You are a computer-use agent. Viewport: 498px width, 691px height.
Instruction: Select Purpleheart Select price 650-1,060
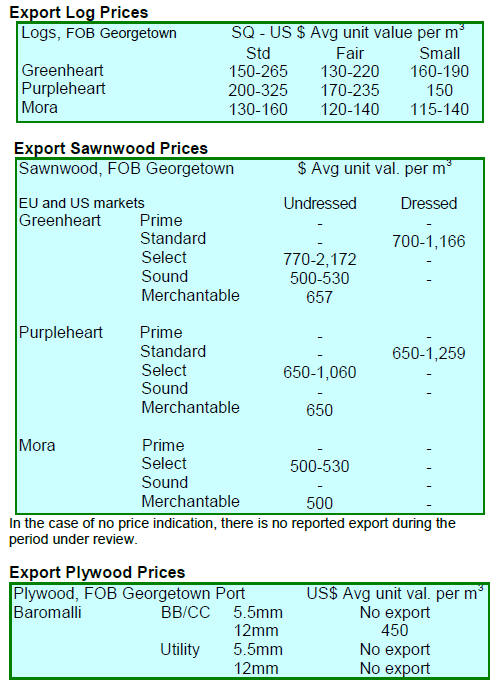[x=320, y=372]
